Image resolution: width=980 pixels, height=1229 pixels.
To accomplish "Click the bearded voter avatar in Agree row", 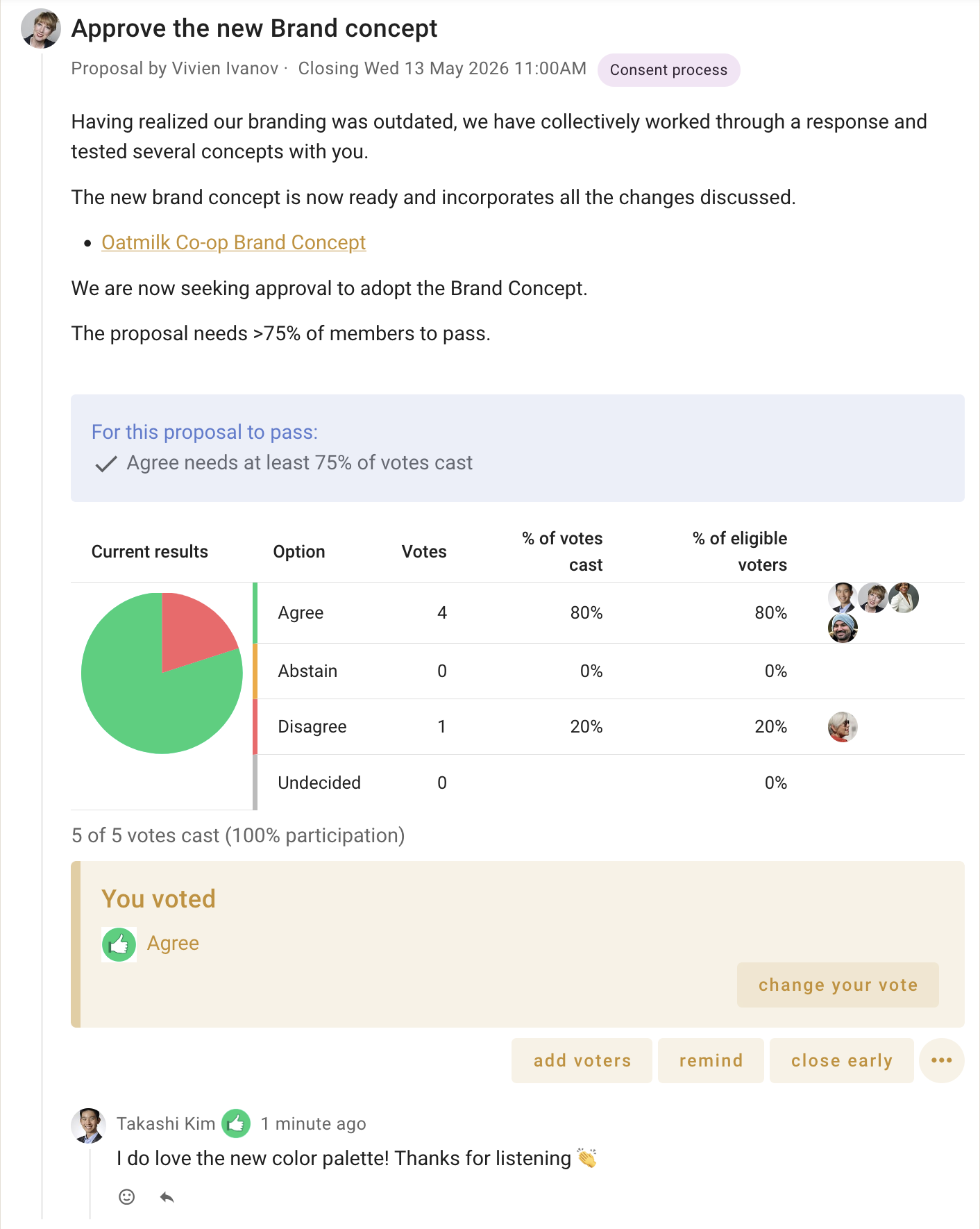I will point(843,628).
